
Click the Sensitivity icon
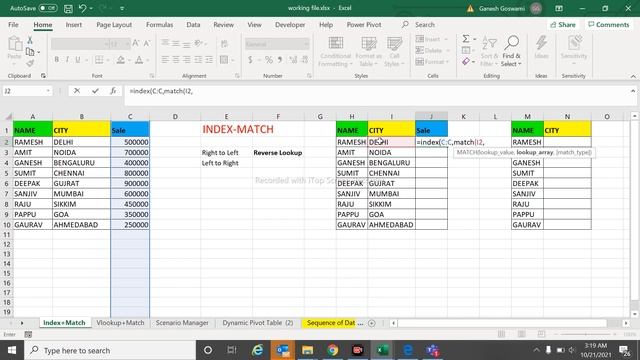tap(574, 43)
